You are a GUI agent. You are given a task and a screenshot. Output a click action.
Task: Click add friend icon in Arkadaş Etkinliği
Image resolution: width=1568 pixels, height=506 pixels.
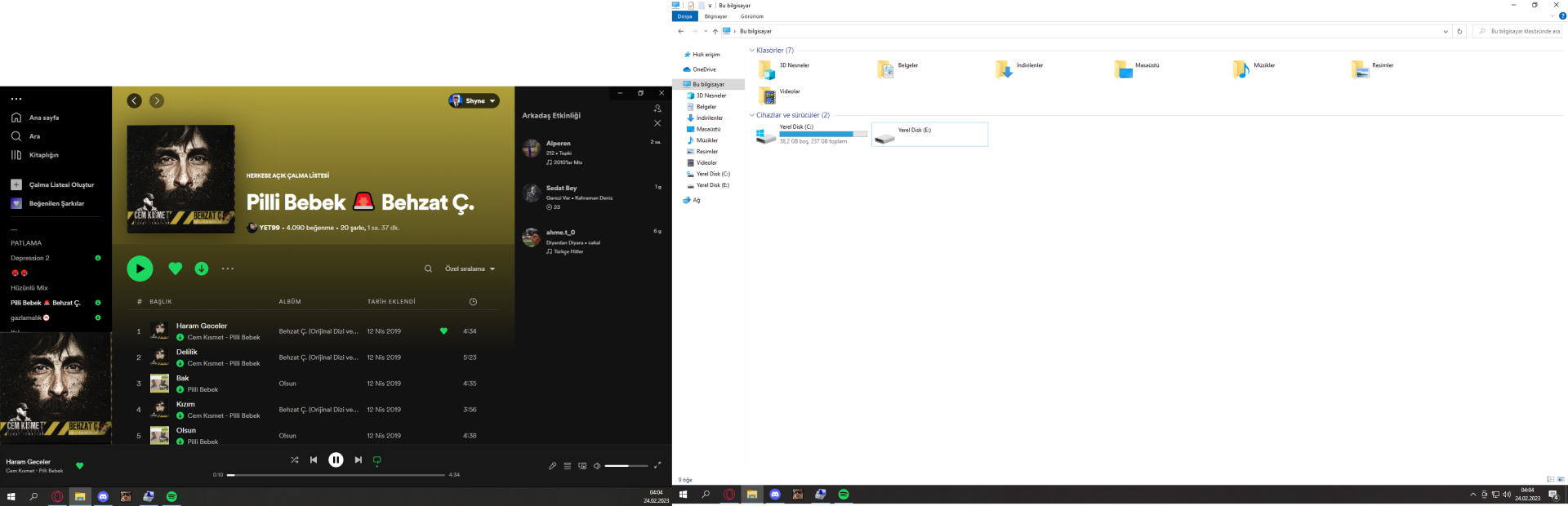point(657,109)
